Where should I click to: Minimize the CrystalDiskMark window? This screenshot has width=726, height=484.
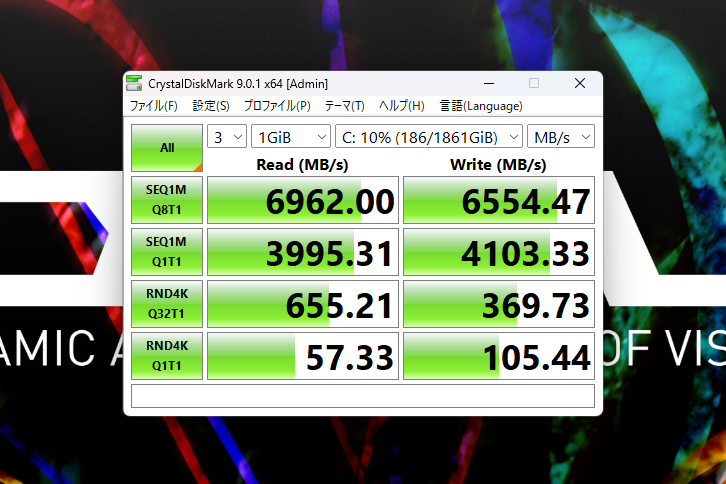click(489, 83)
